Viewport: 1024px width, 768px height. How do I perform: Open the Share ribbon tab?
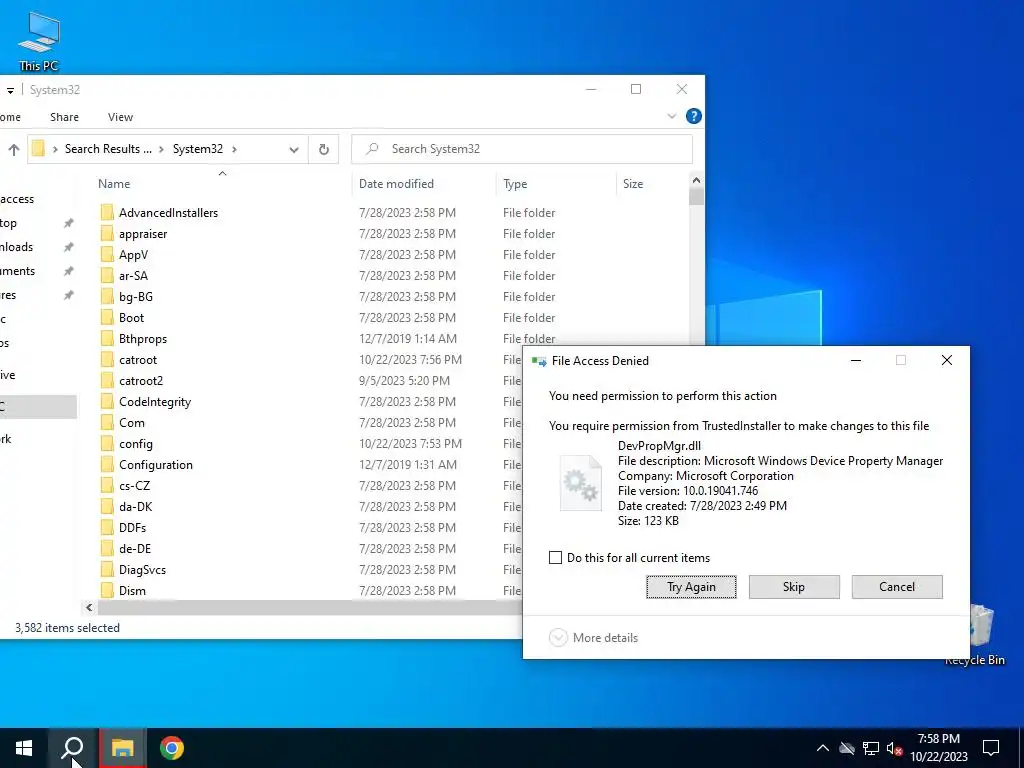[x=64, y=117]
